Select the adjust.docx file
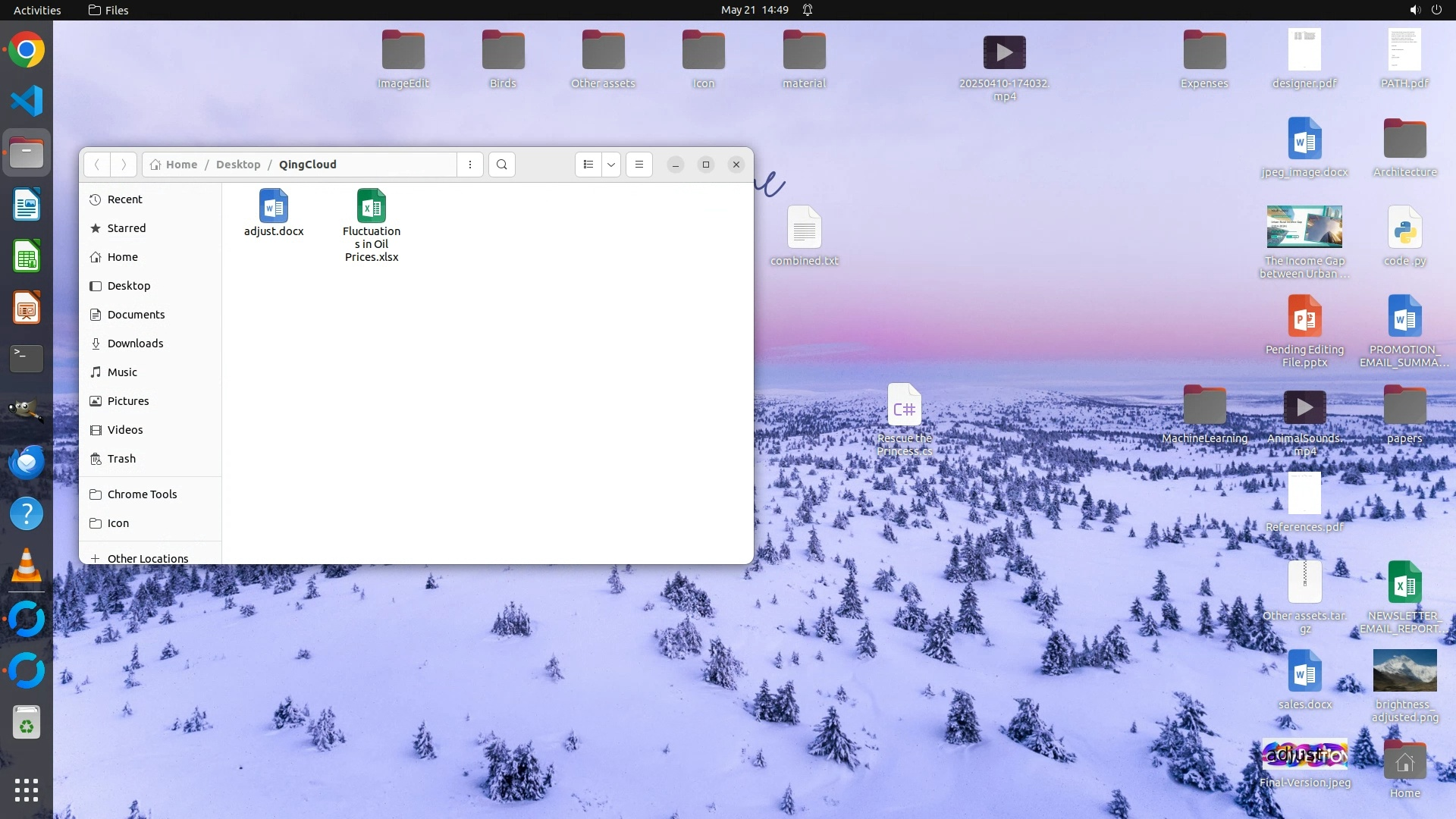 274,212
